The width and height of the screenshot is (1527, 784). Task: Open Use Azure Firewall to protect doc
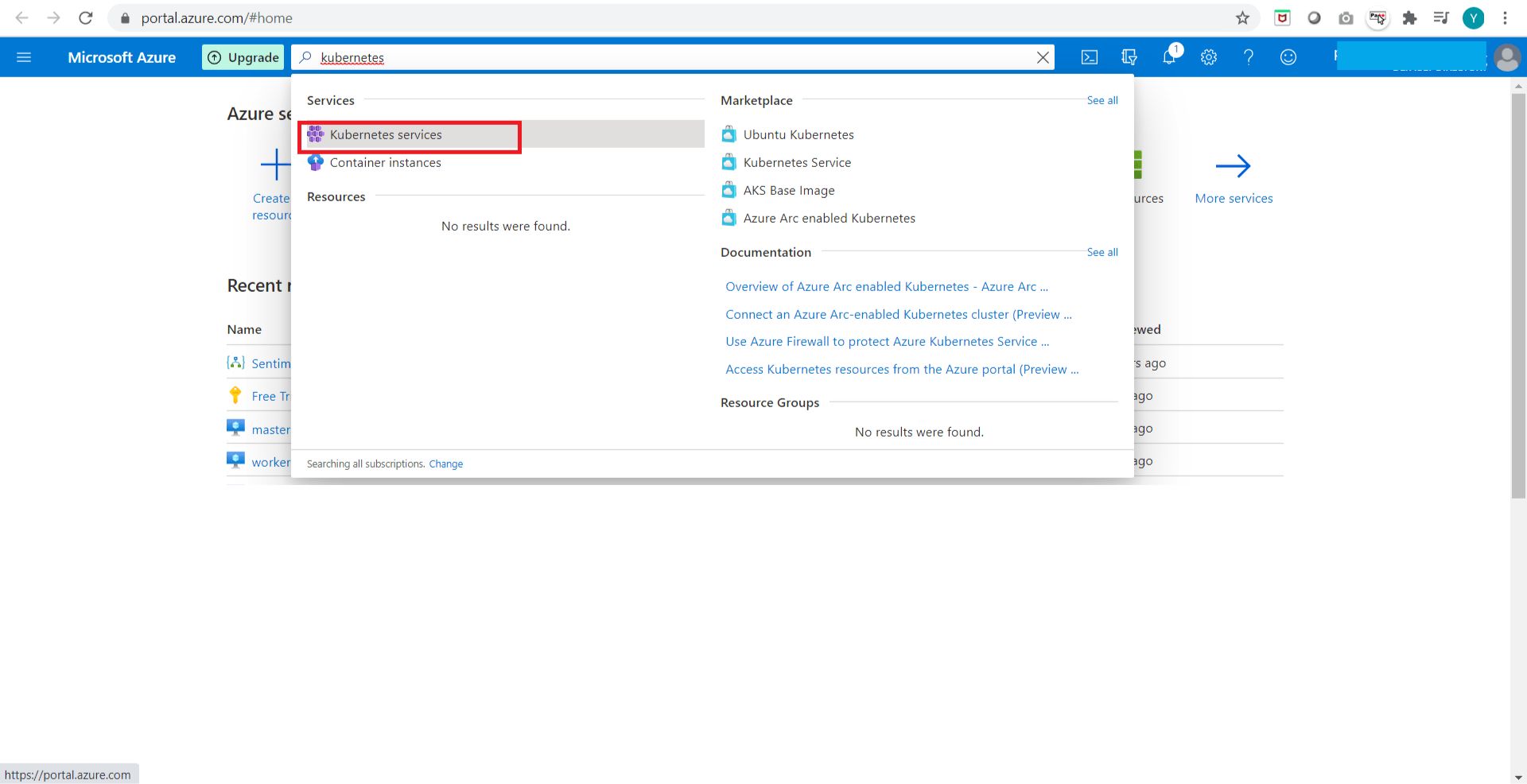tap(888, 341)
